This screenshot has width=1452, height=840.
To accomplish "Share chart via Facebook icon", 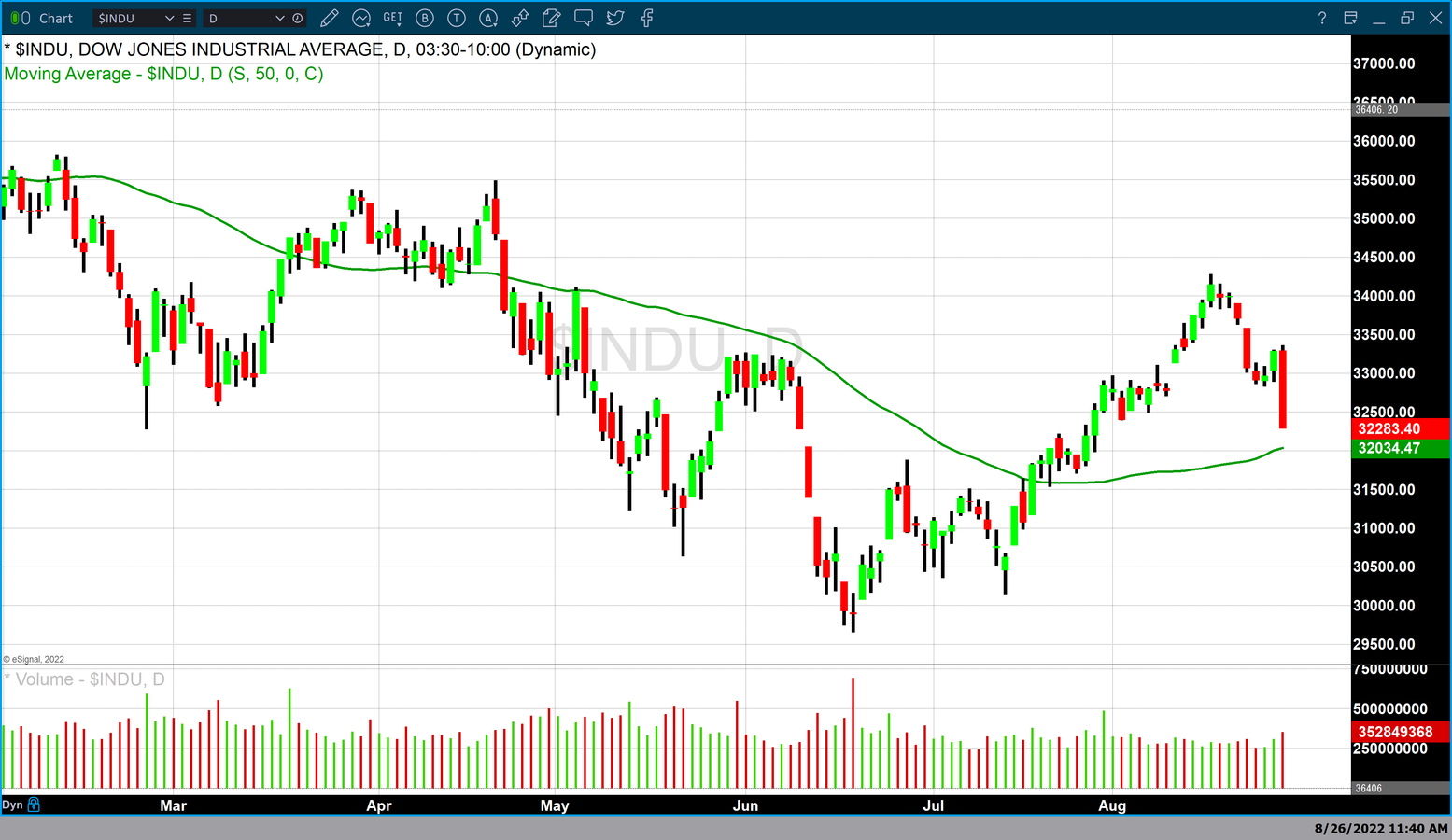I will click(647, 18).
